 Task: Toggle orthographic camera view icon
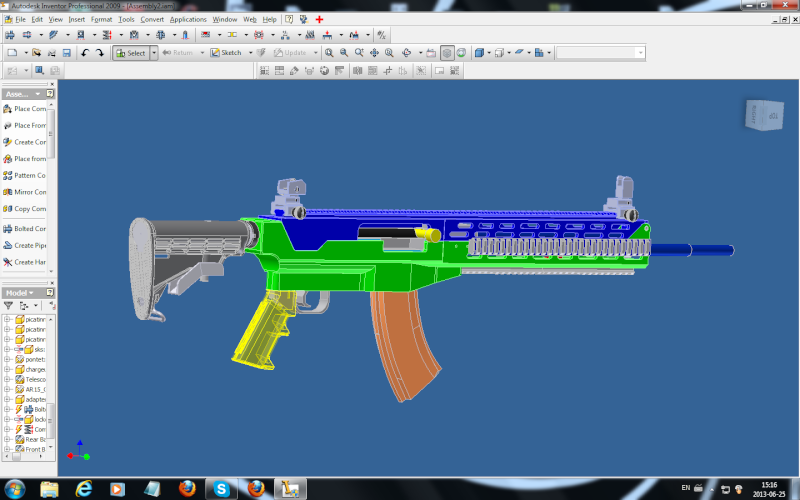pos(447,53)
